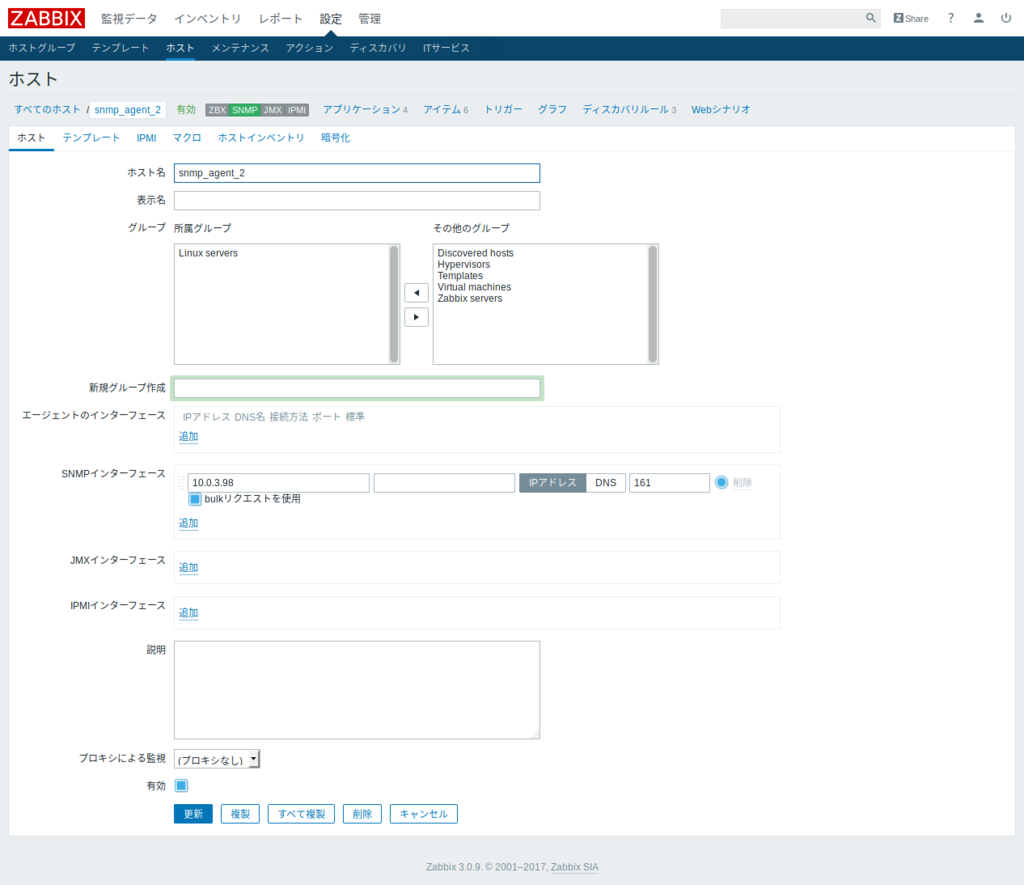Click the ZABBIX logo

(46, 18)
